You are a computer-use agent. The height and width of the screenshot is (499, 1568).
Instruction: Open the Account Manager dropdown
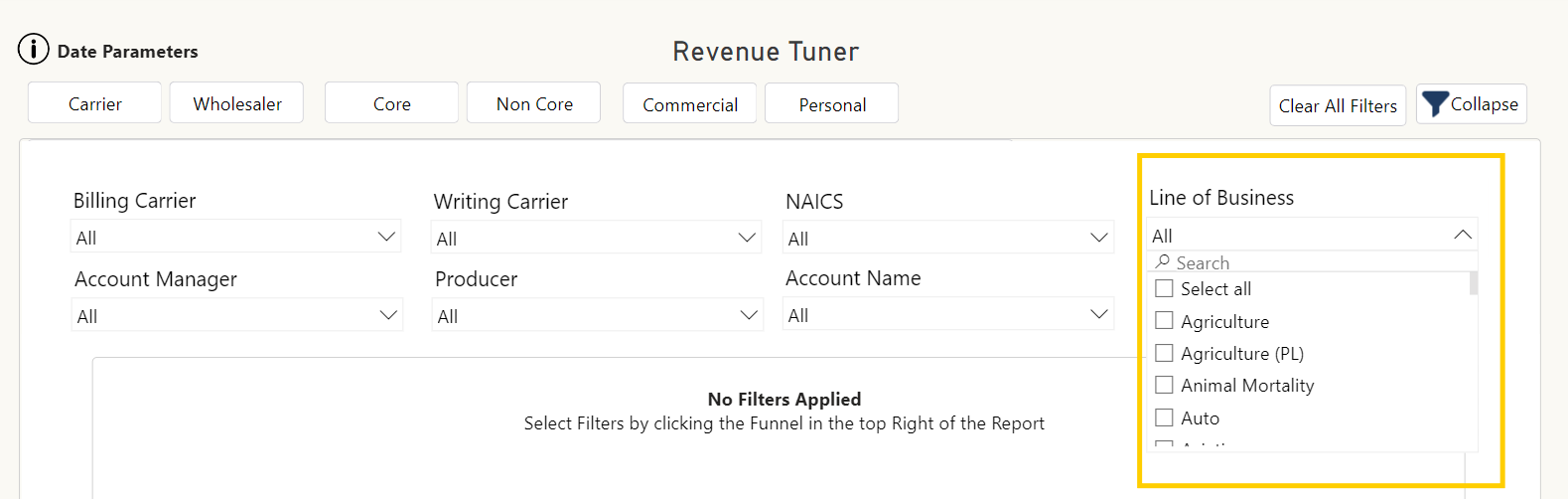tap(387, 316)
